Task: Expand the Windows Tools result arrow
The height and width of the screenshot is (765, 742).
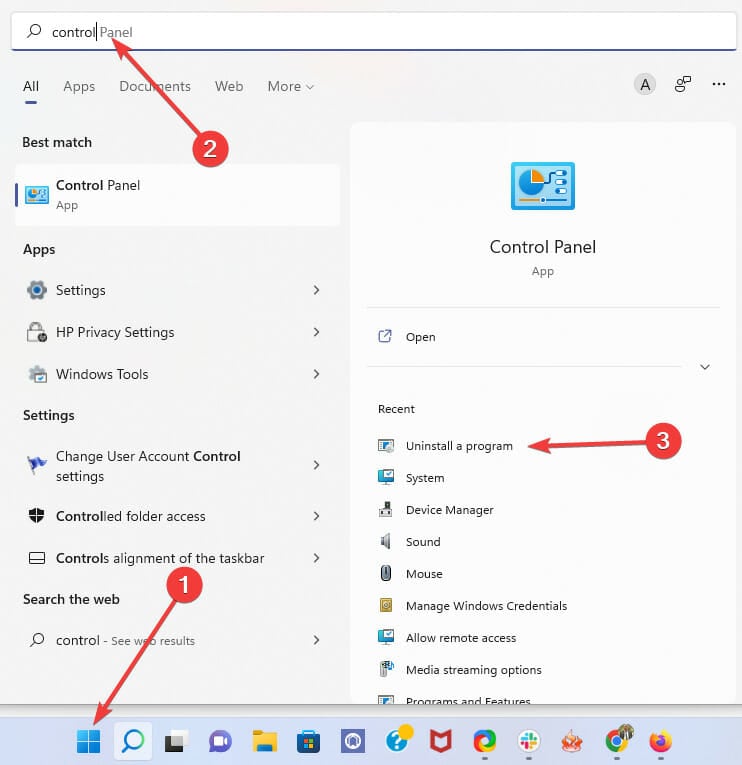Action: coord(316,374)
